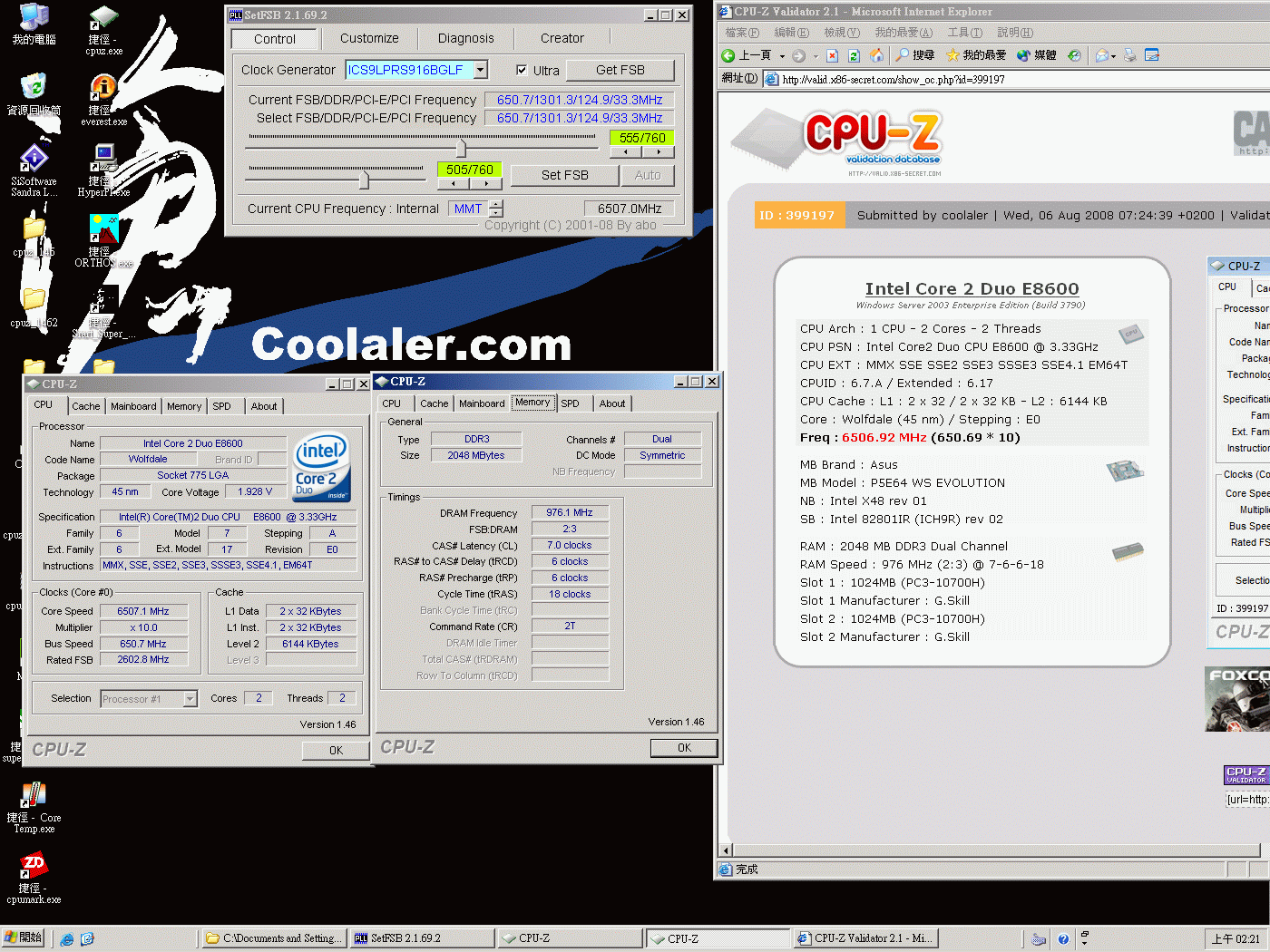1270x952 pixels.
Task: Click the Get FSB button
Action: pos(620,70)
